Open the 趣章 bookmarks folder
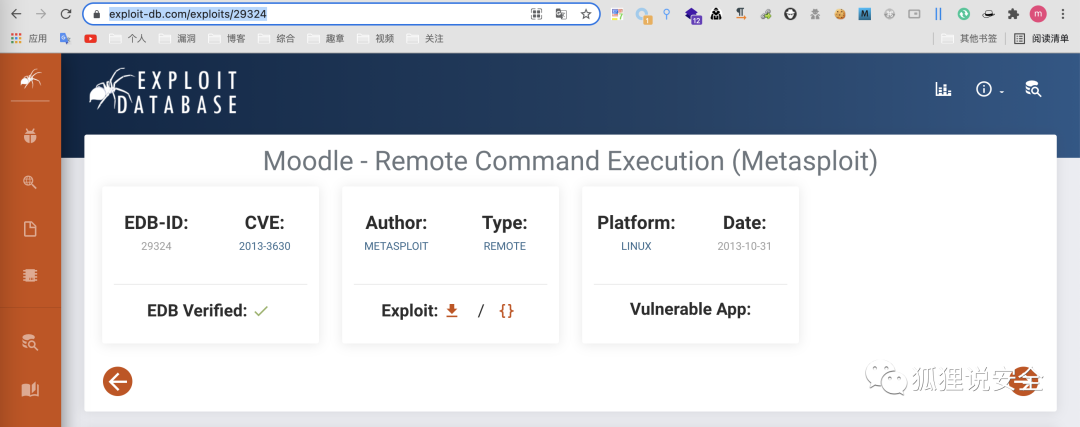The image size is (1080, 427). 326,39
